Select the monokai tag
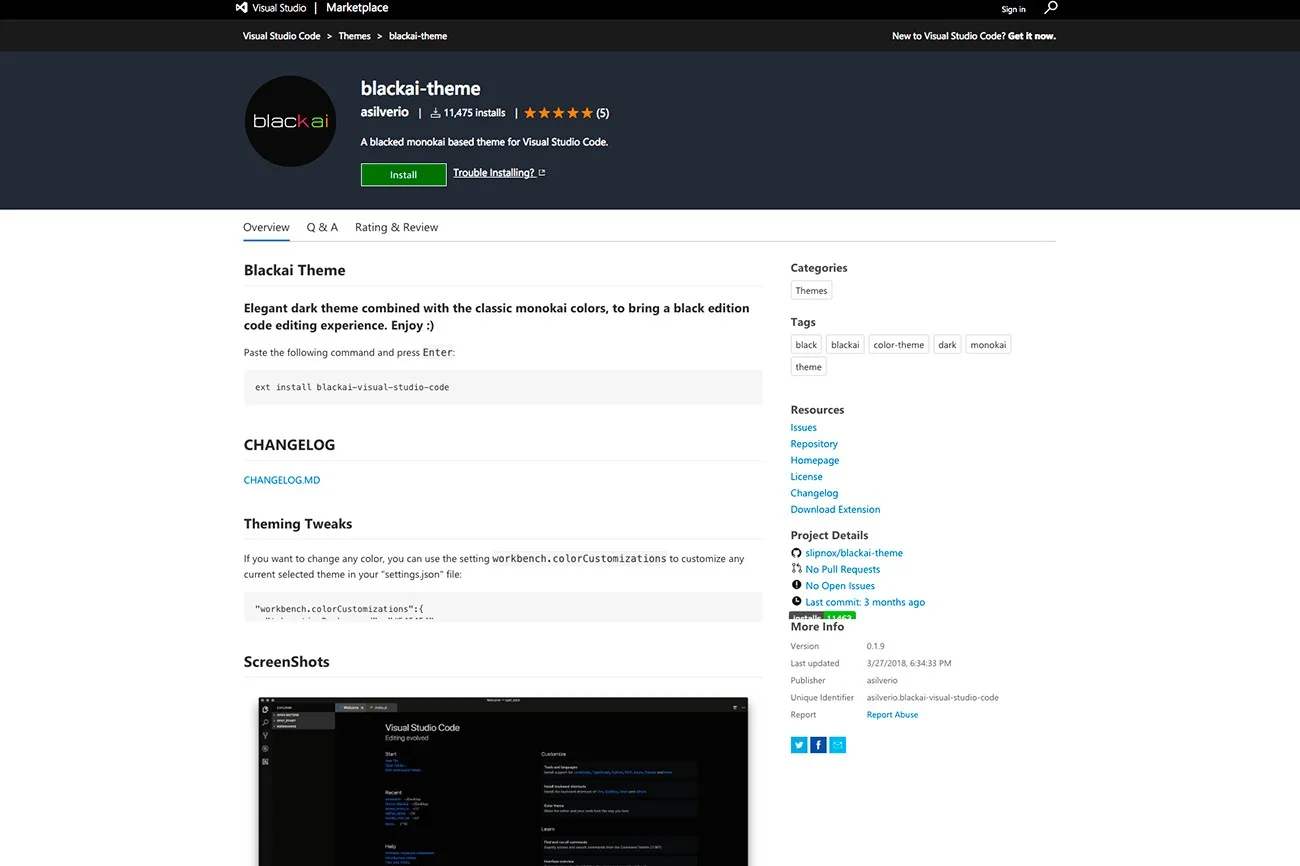The image size is (1300, 866). tap(988, 345)
